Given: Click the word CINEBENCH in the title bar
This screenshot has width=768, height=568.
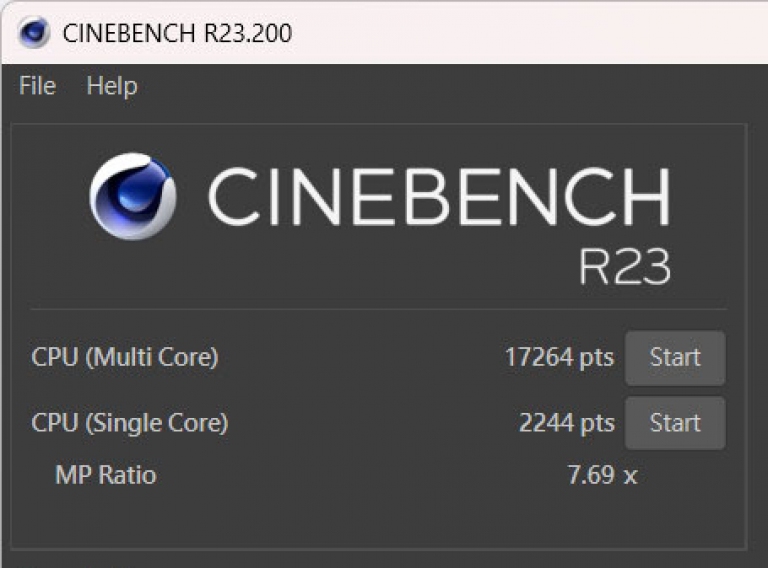Looking at the screenshot, I should pos(130,32).
